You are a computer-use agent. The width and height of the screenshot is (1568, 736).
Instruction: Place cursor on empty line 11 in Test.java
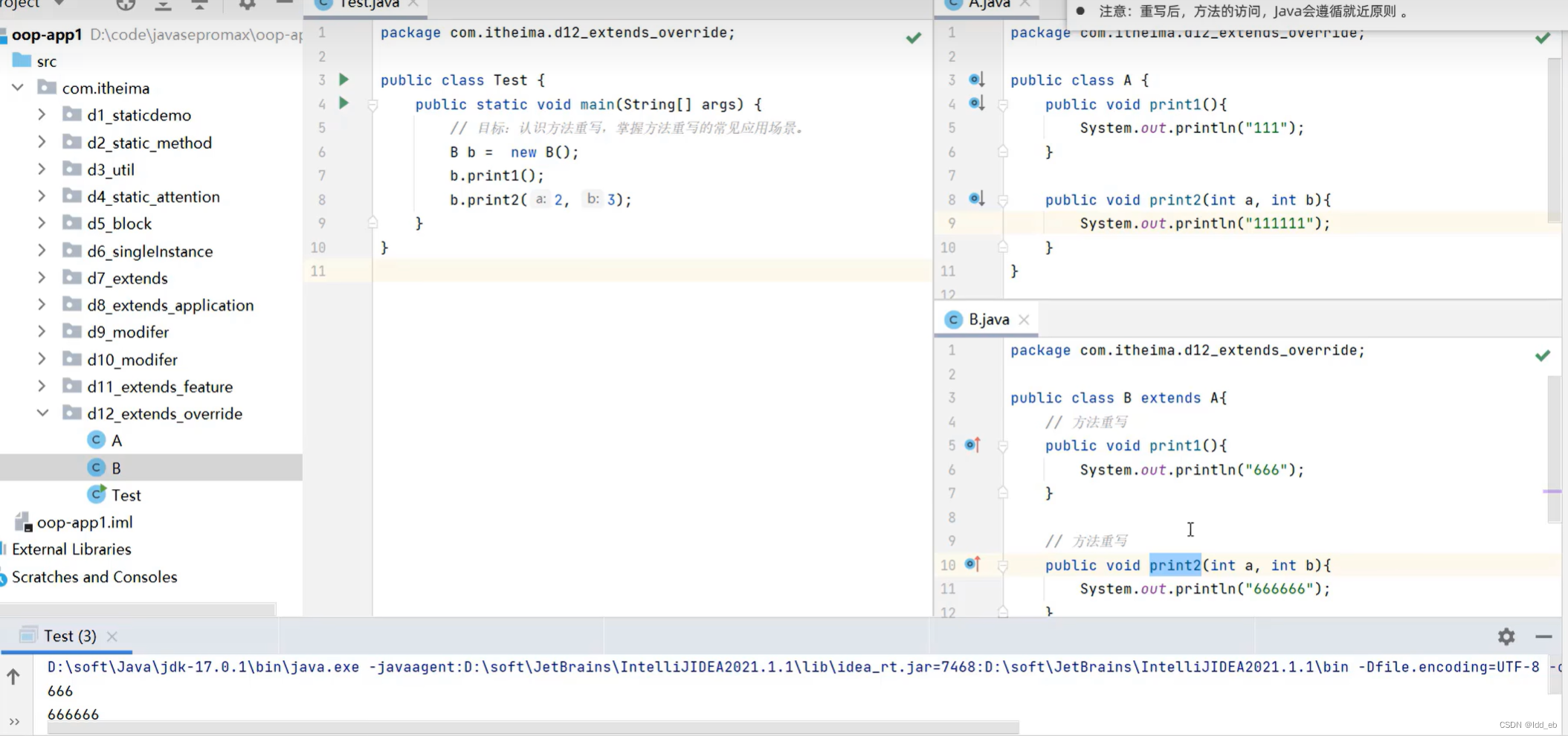(x=651, y=271)
